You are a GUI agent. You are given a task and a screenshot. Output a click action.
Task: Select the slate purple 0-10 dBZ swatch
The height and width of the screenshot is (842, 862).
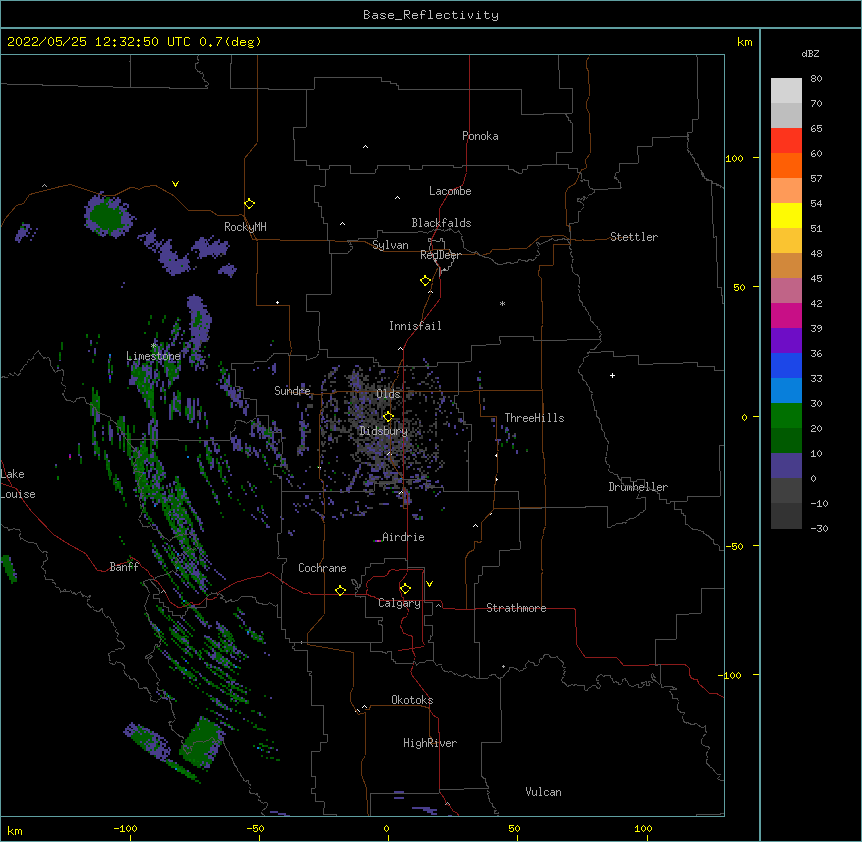click(786, 466)
